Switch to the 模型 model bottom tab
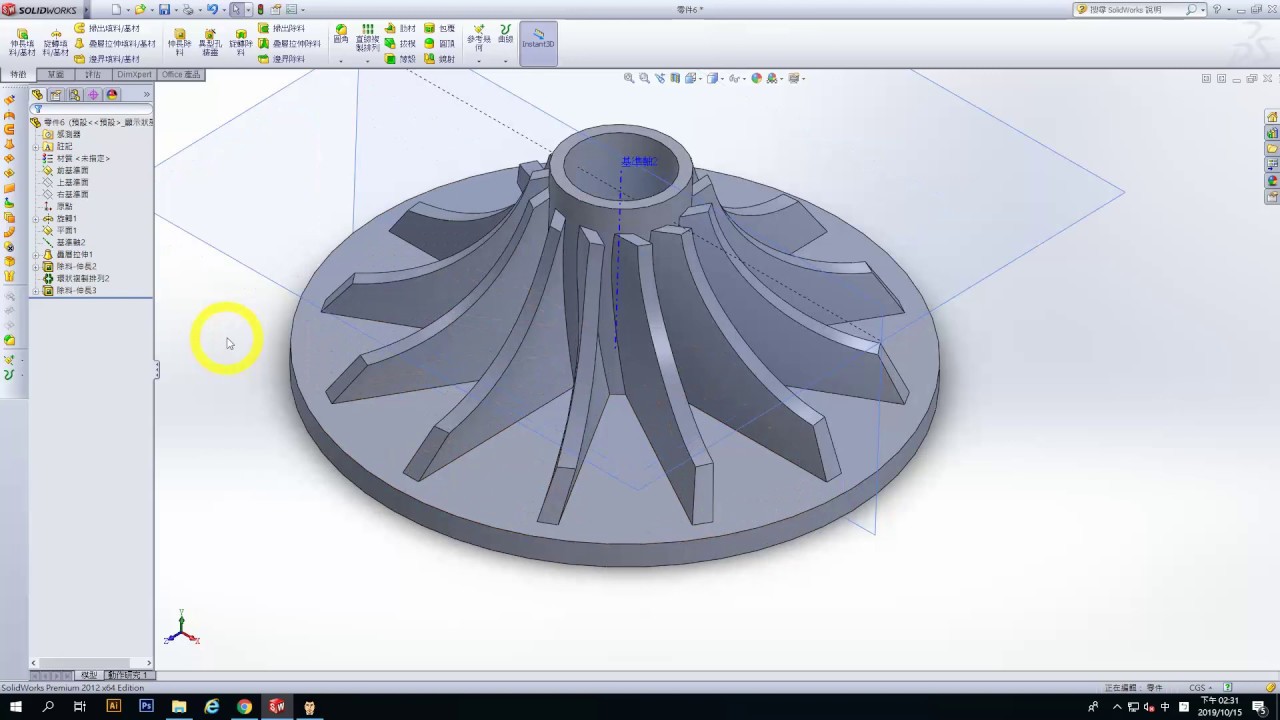The width and height of the screenshot is (1280, 720). click(89, 675)
